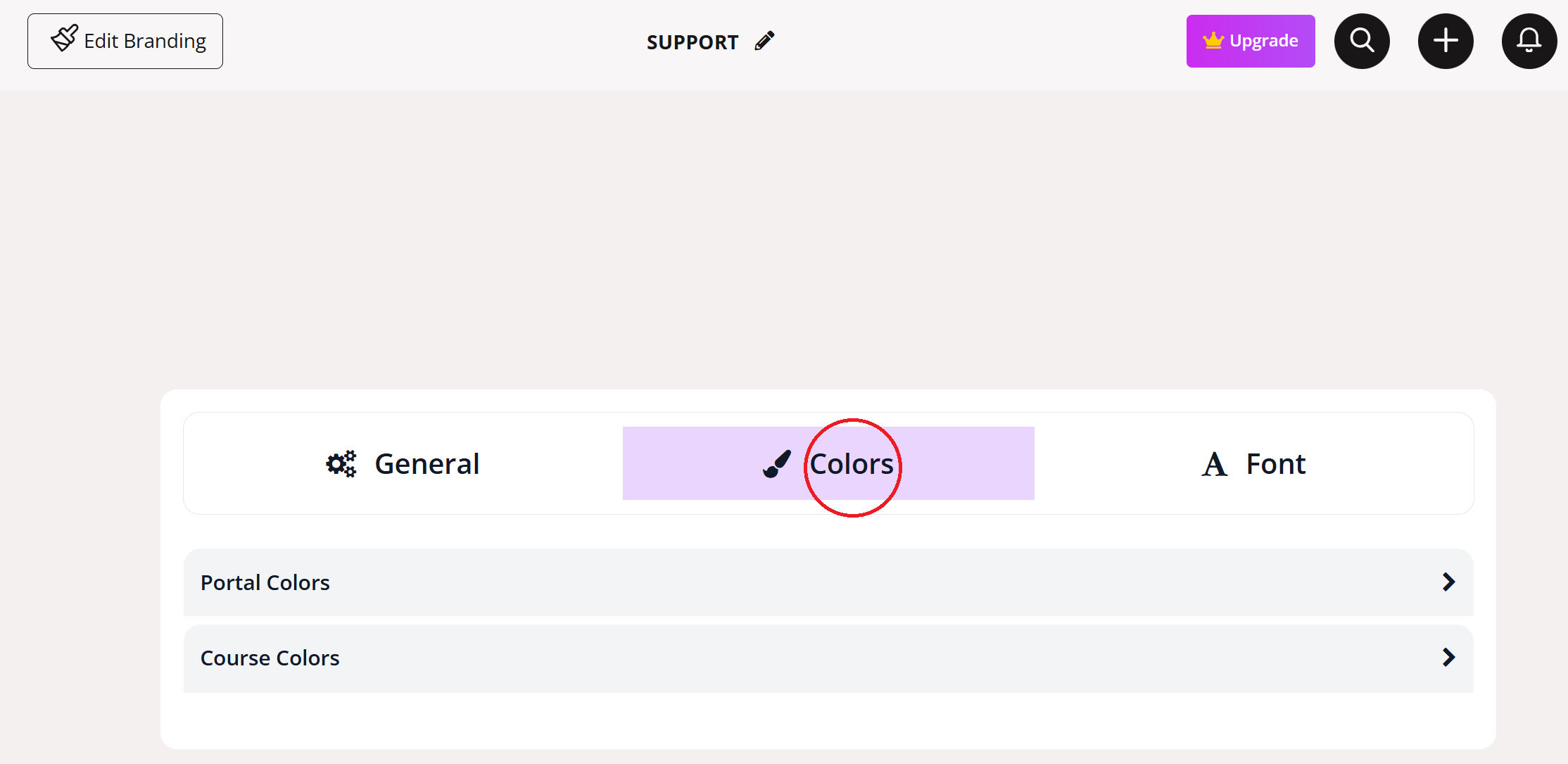
Task: Click the letter A icon beside Font
Action: pyautogui.click(x=1214, y=465)
